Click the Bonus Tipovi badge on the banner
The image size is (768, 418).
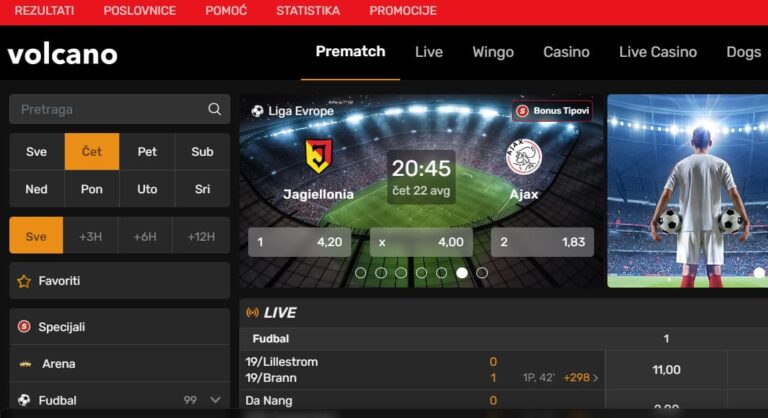point(552,111)
